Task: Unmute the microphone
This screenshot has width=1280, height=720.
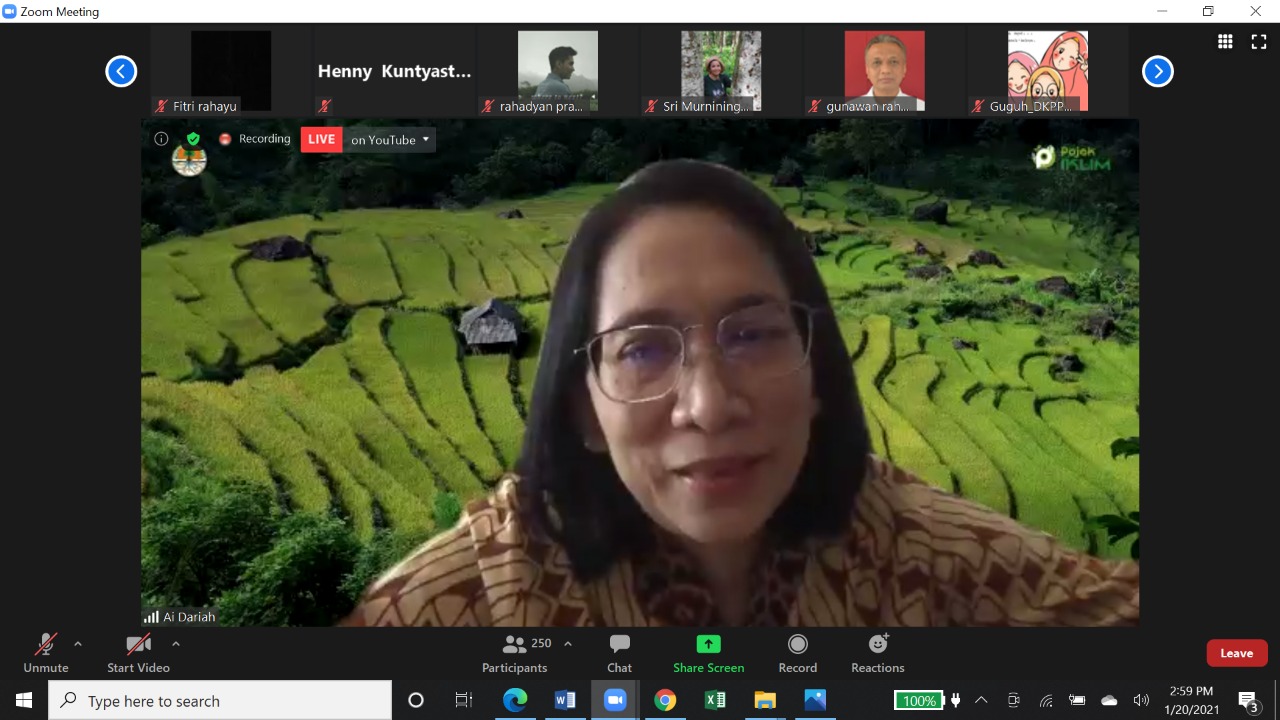Action: coord(46,653)
